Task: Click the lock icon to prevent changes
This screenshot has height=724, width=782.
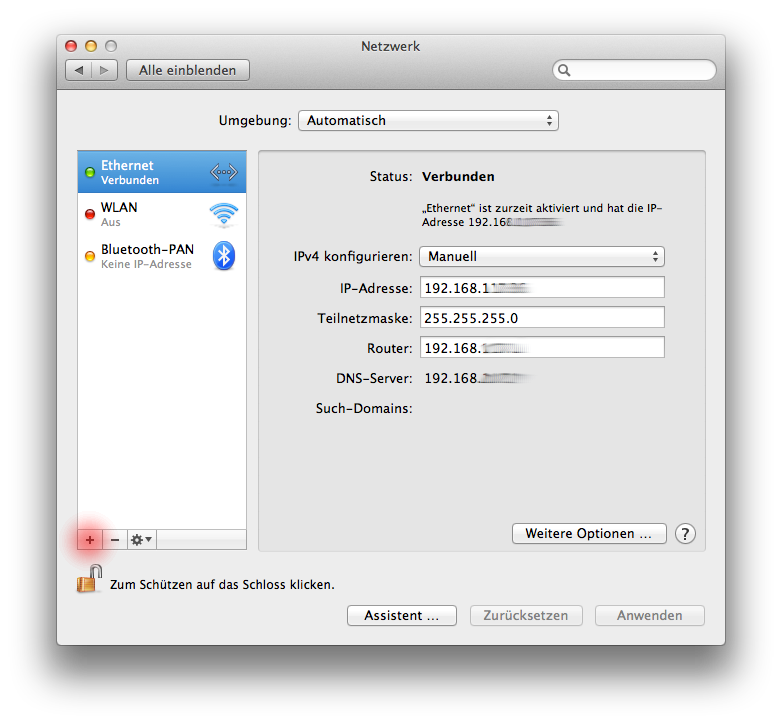Action: click(90, 580)
